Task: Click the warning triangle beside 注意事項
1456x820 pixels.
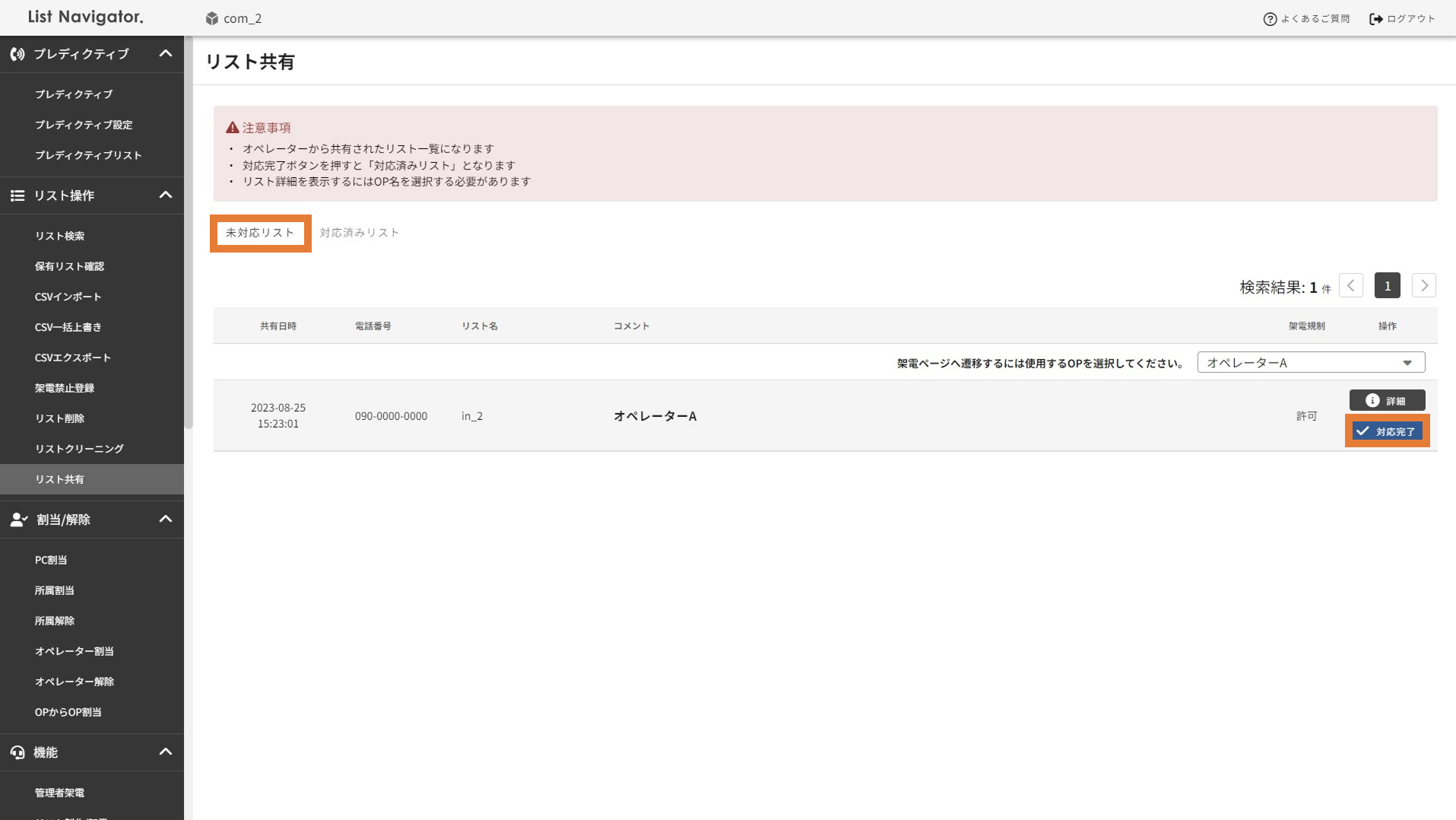Action: click(x=233, y=128)
